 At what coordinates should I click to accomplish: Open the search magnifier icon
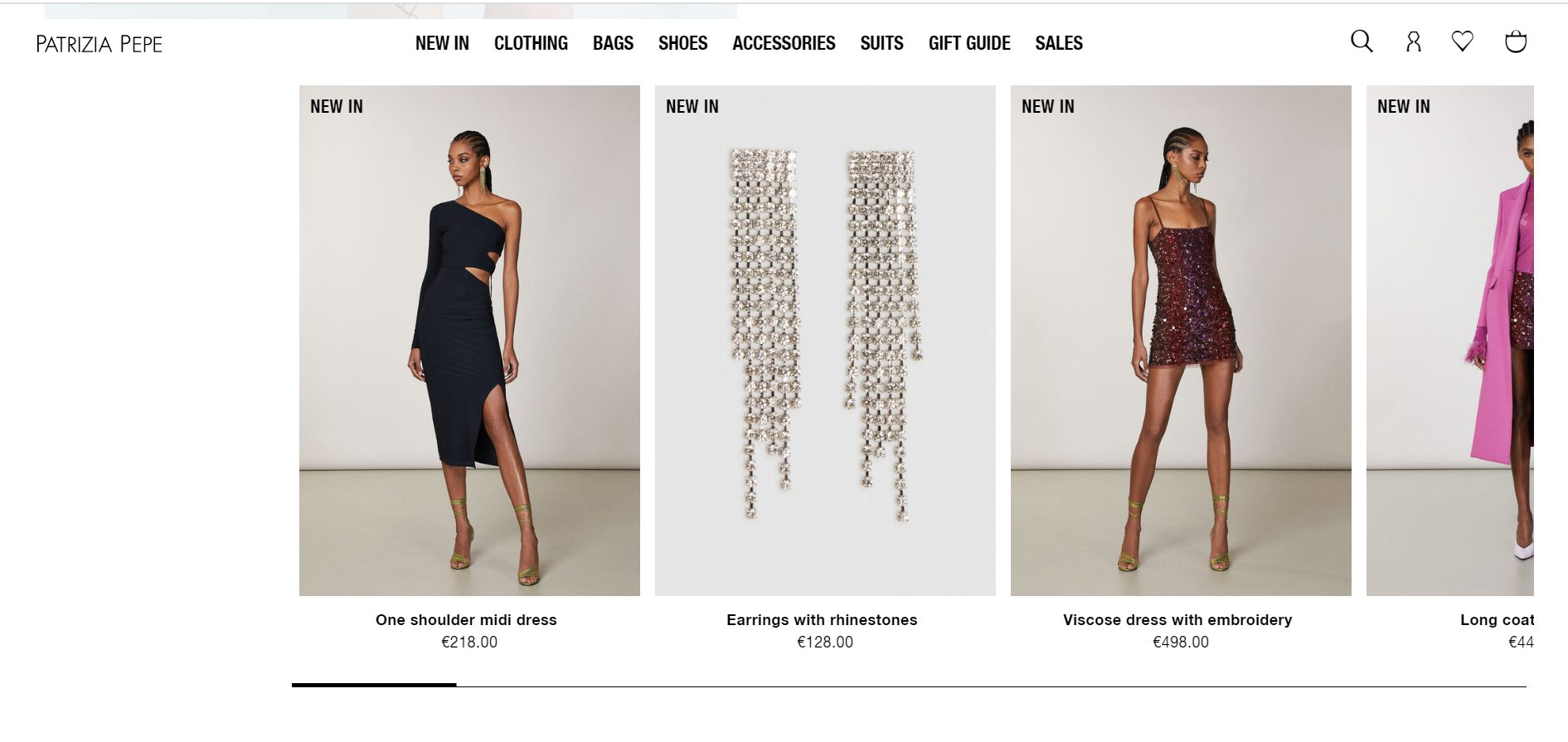pos(1362,41)
